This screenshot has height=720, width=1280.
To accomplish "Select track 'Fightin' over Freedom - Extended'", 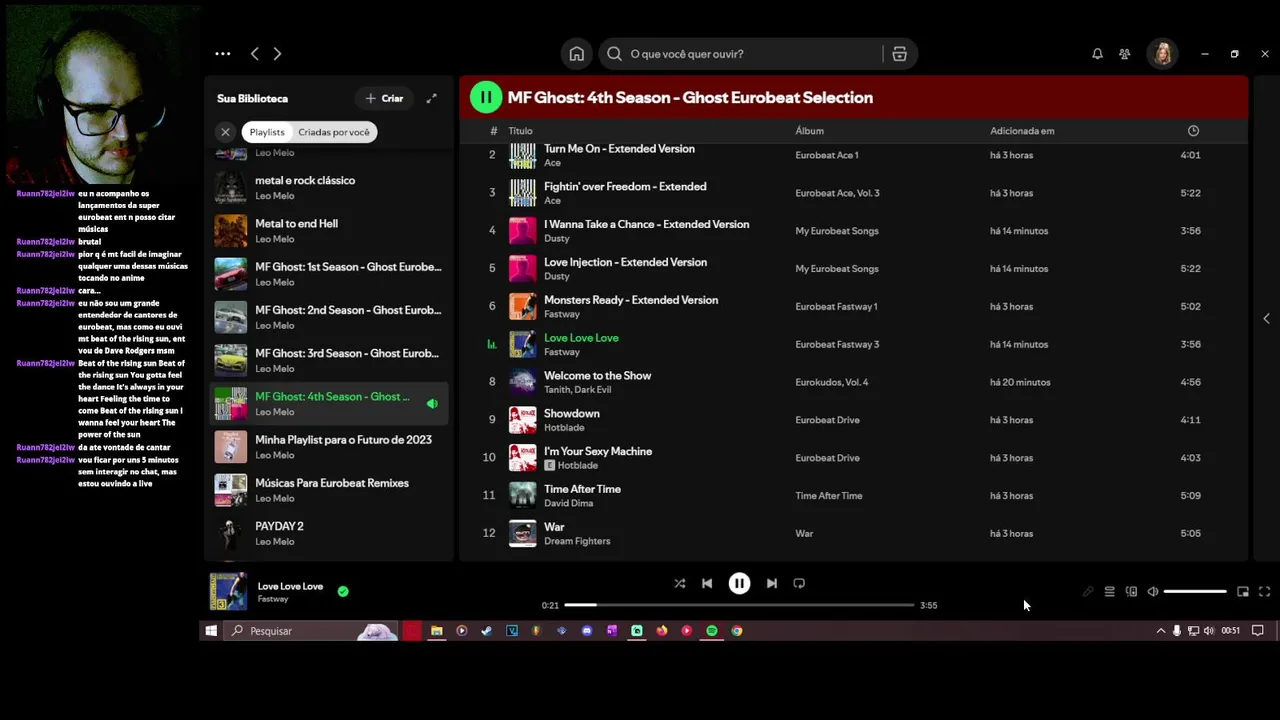I will pos(625,187).
